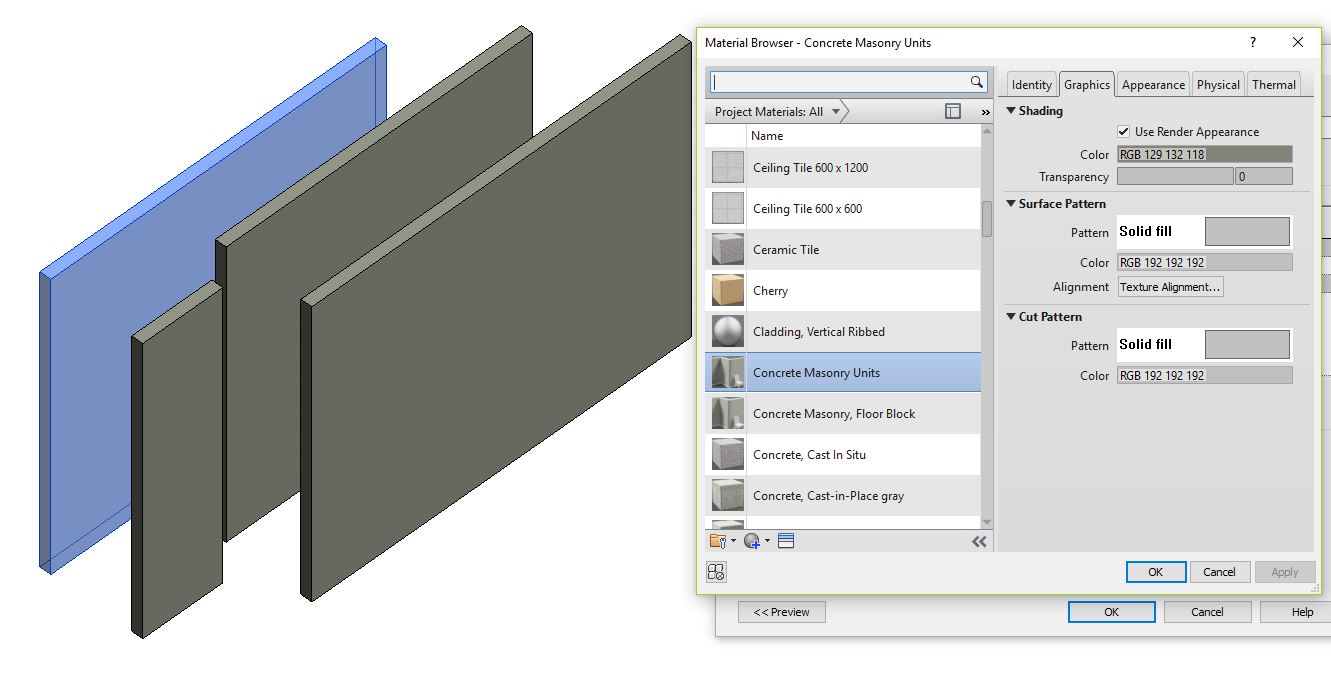Collapse the library pane with double-left chevron
This screenshot has height=699, width=1331.
977,541
